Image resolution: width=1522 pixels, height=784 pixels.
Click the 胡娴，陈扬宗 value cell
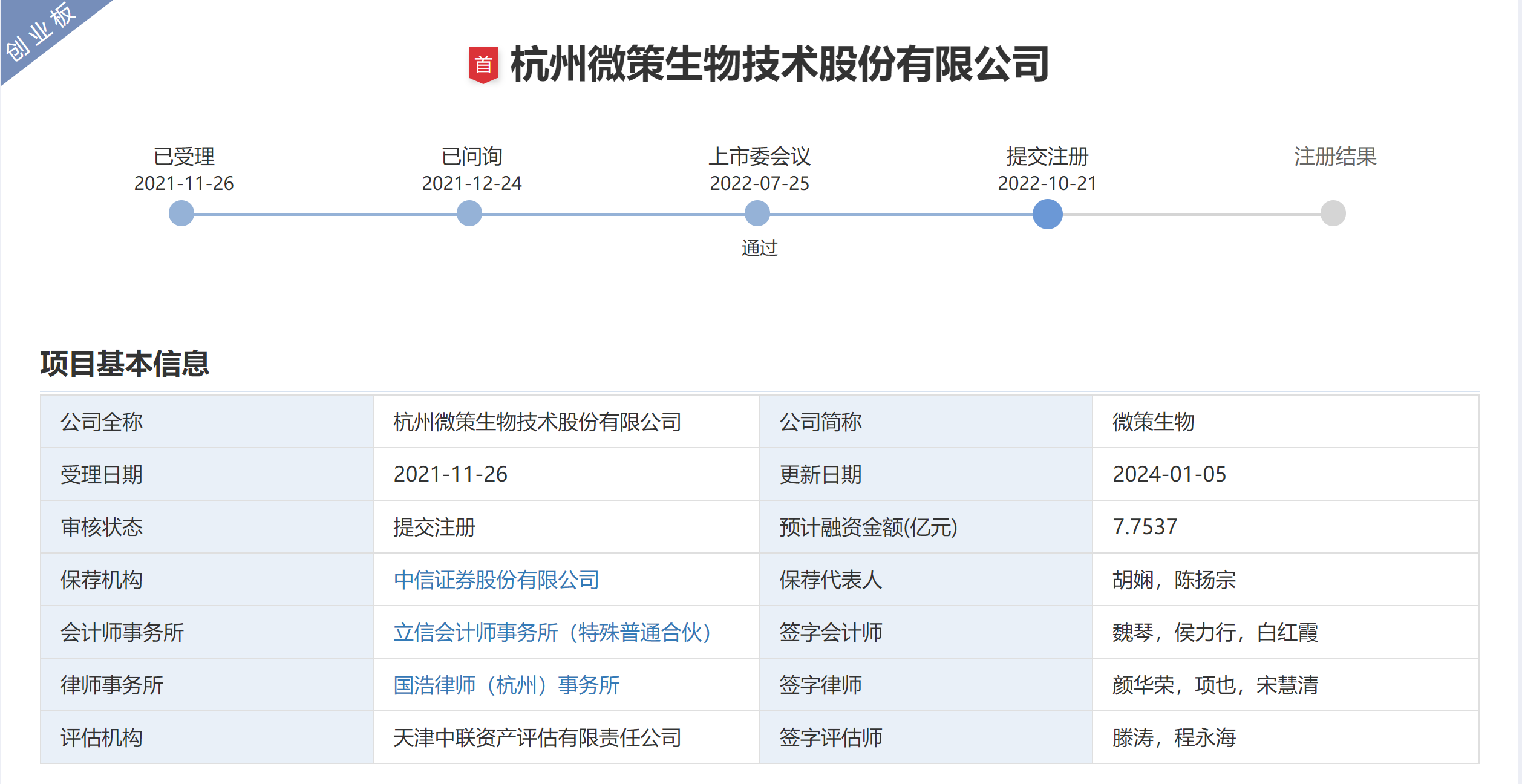tap(1286, 580)
